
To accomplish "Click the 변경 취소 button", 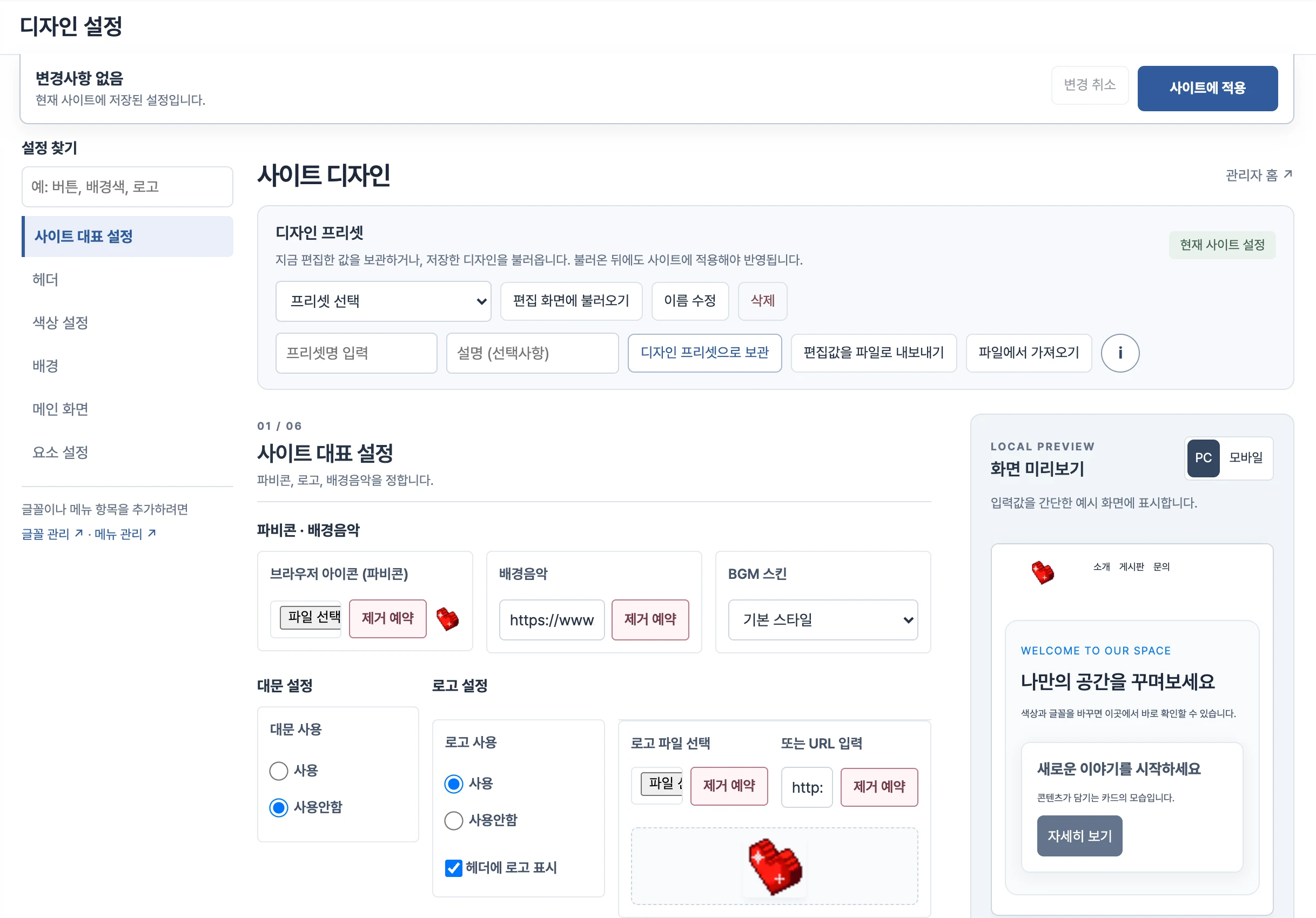I will click(1090, 85).
